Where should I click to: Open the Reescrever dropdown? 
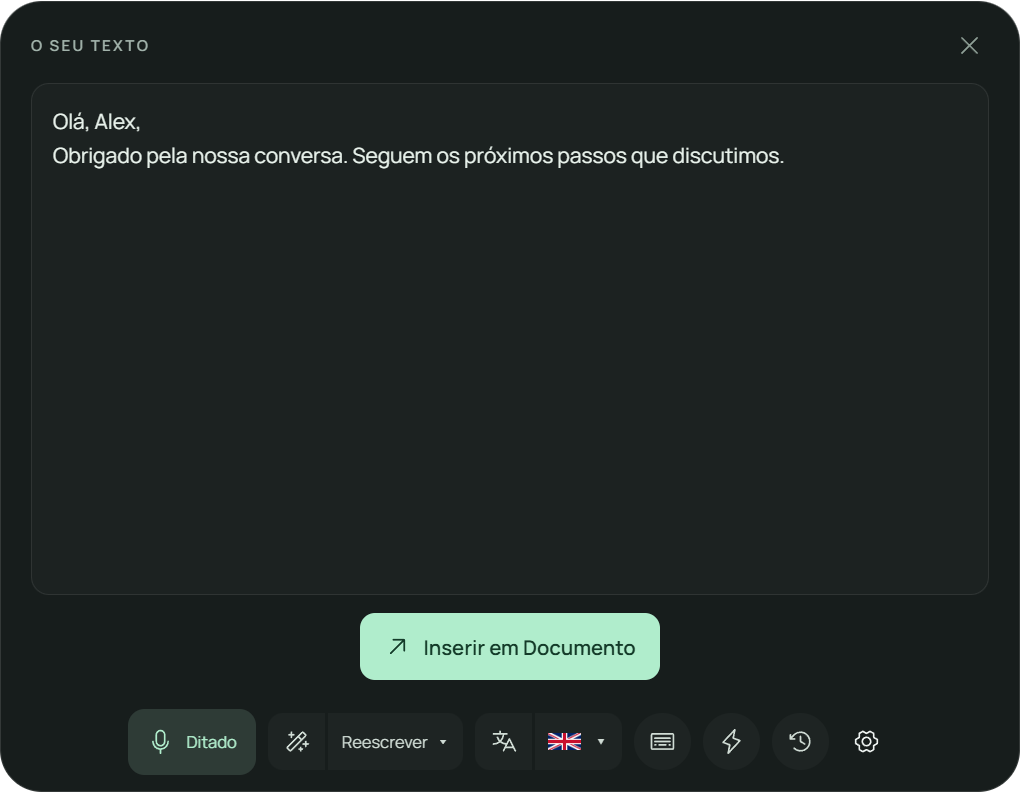coord(395,741)
